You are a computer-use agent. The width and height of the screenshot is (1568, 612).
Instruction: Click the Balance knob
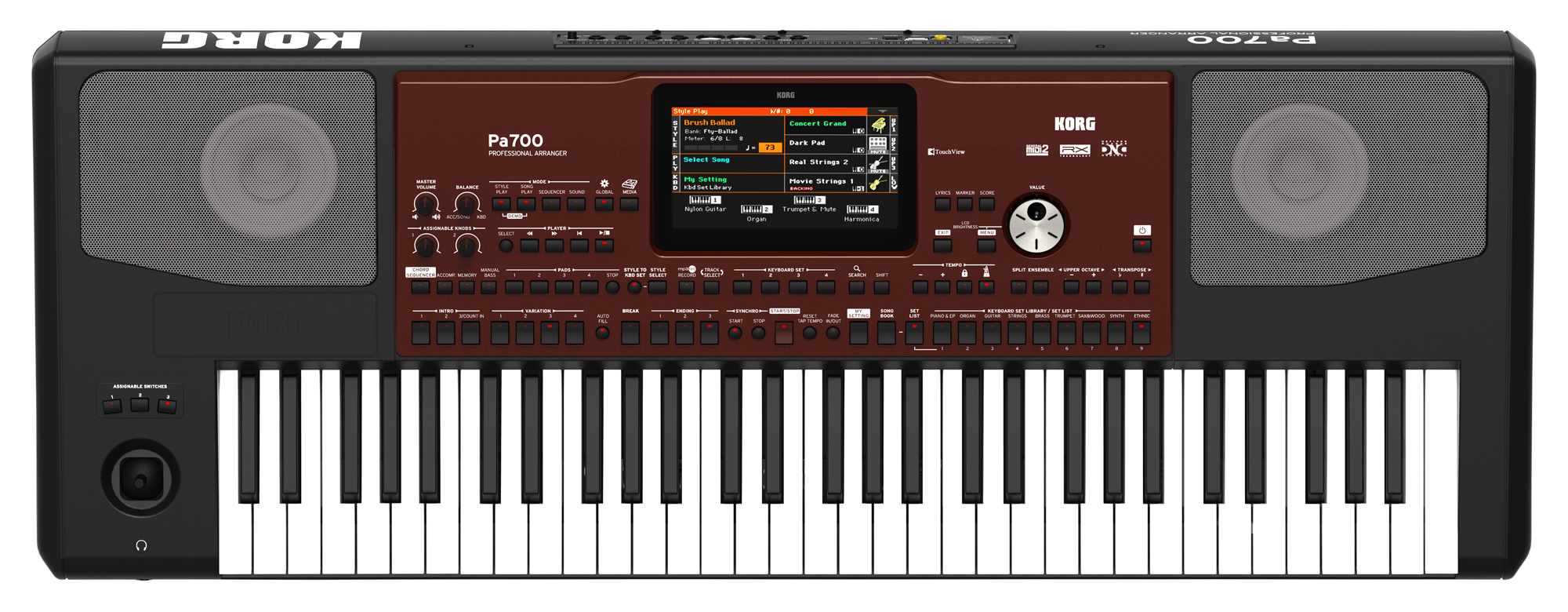tap(467, 205)
